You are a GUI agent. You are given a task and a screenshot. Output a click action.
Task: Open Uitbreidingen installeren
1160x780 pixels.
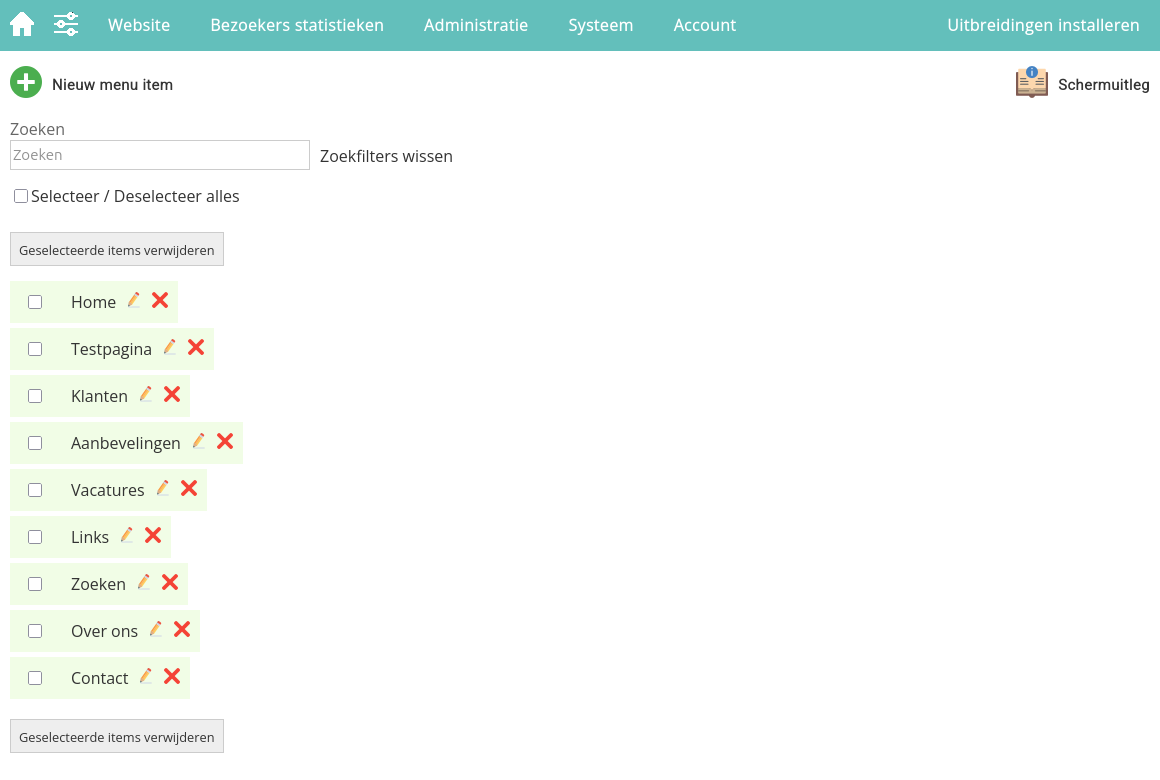point(1043,25)
